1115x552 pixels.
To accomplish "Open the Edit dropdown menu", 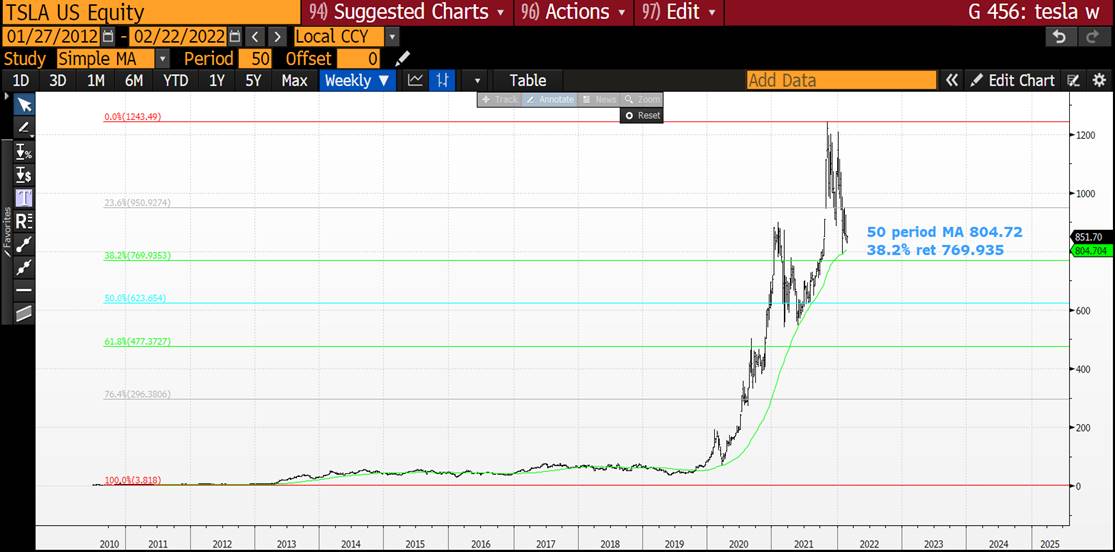I will [678, 12].
